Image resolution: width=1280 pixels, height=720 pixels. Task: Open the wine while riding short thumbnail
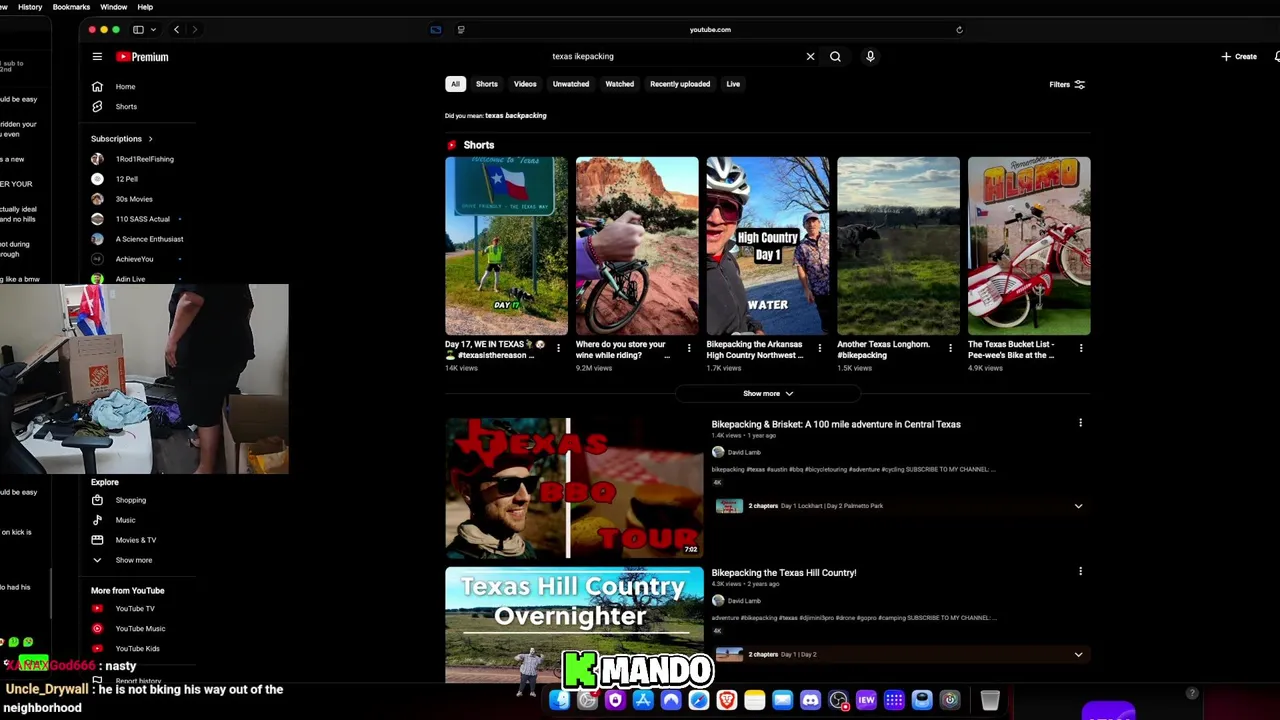[x=637, y=245]
